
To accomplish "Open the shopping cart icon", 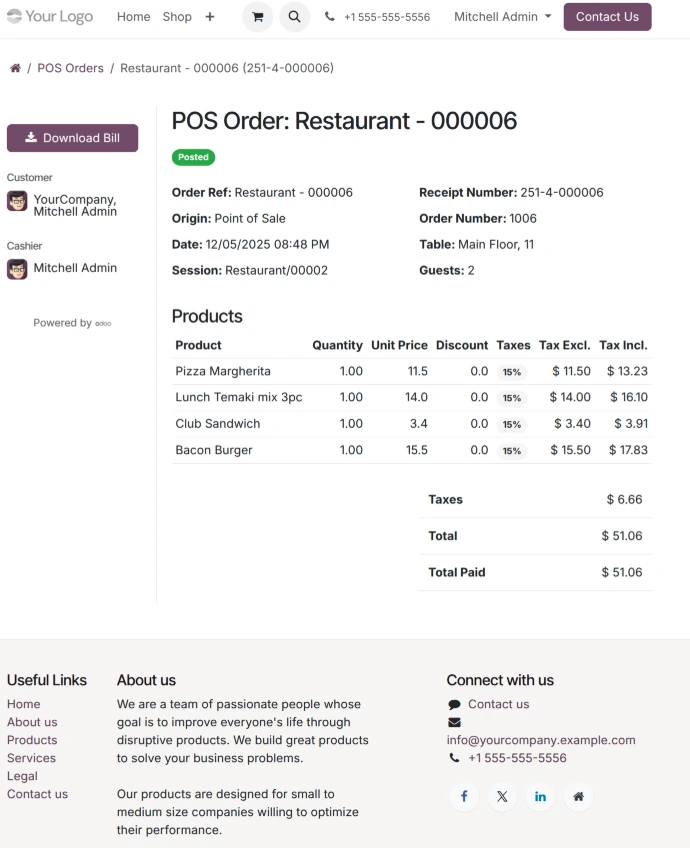I will point(257,17).
